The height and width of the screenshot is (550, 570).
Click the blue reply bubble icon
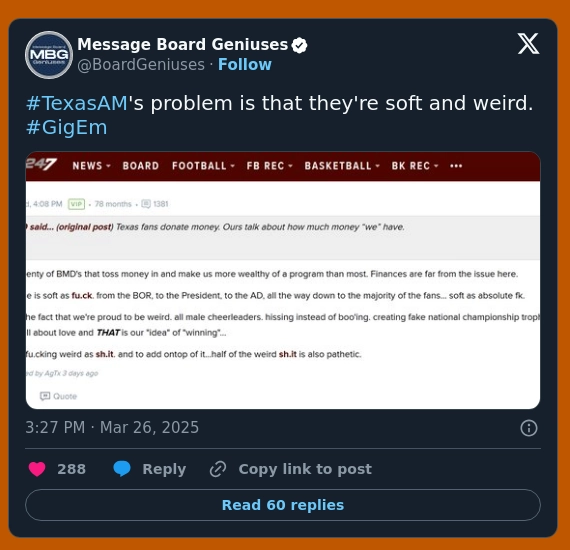pos(122,469)
